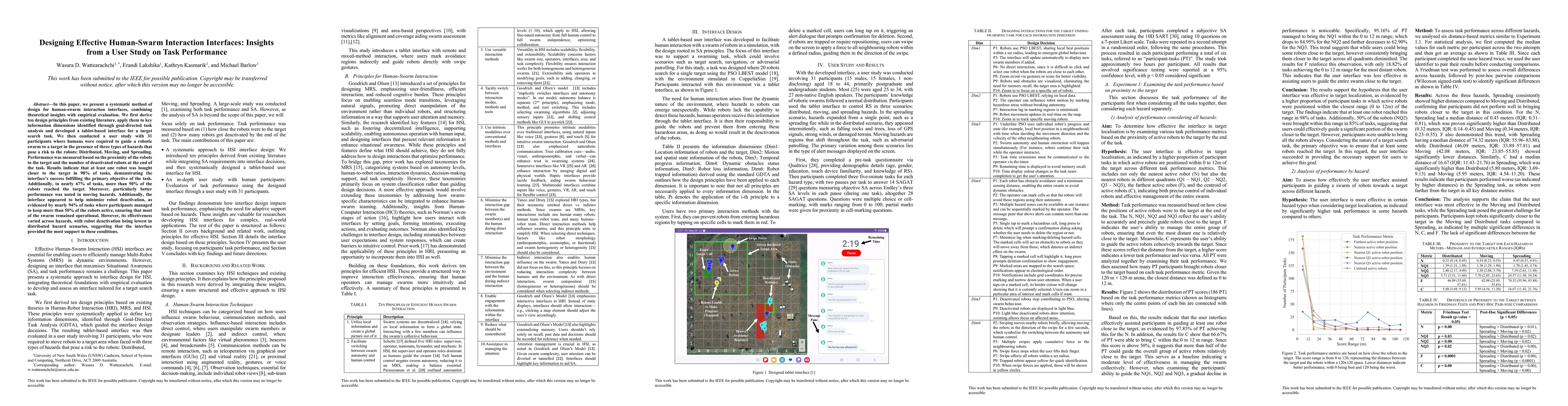
Task: Click 'II. Background and Related Work' heading
Action: 224,265
